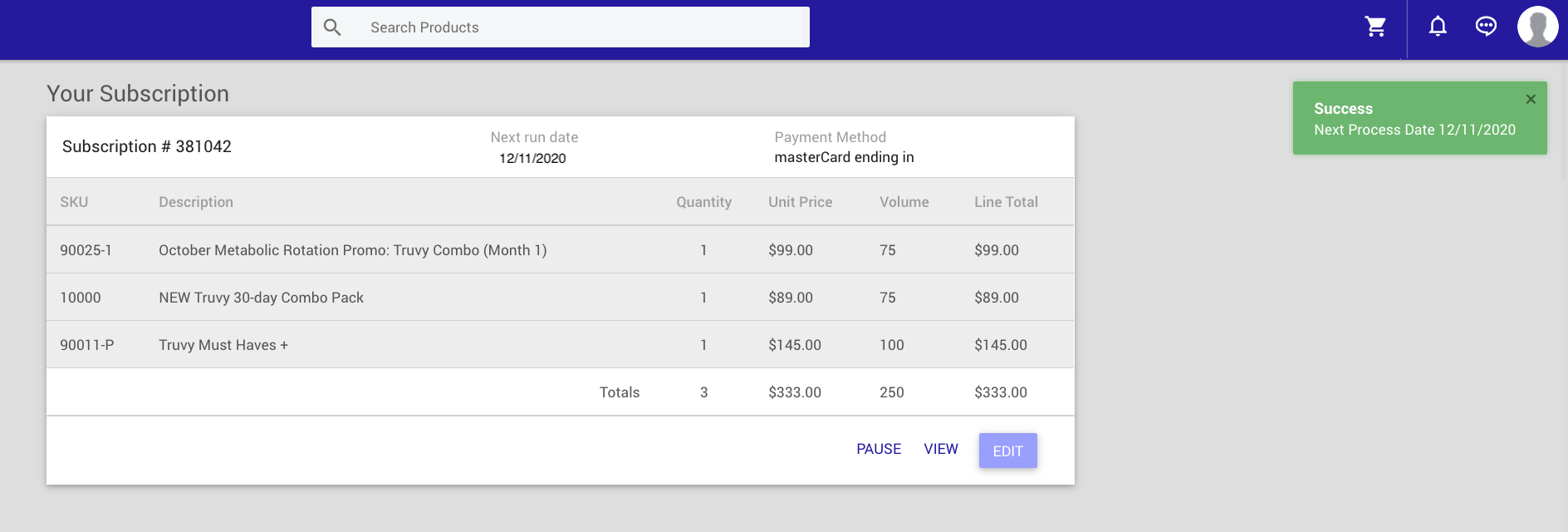Focus the Search Products field

coord(561,27)
